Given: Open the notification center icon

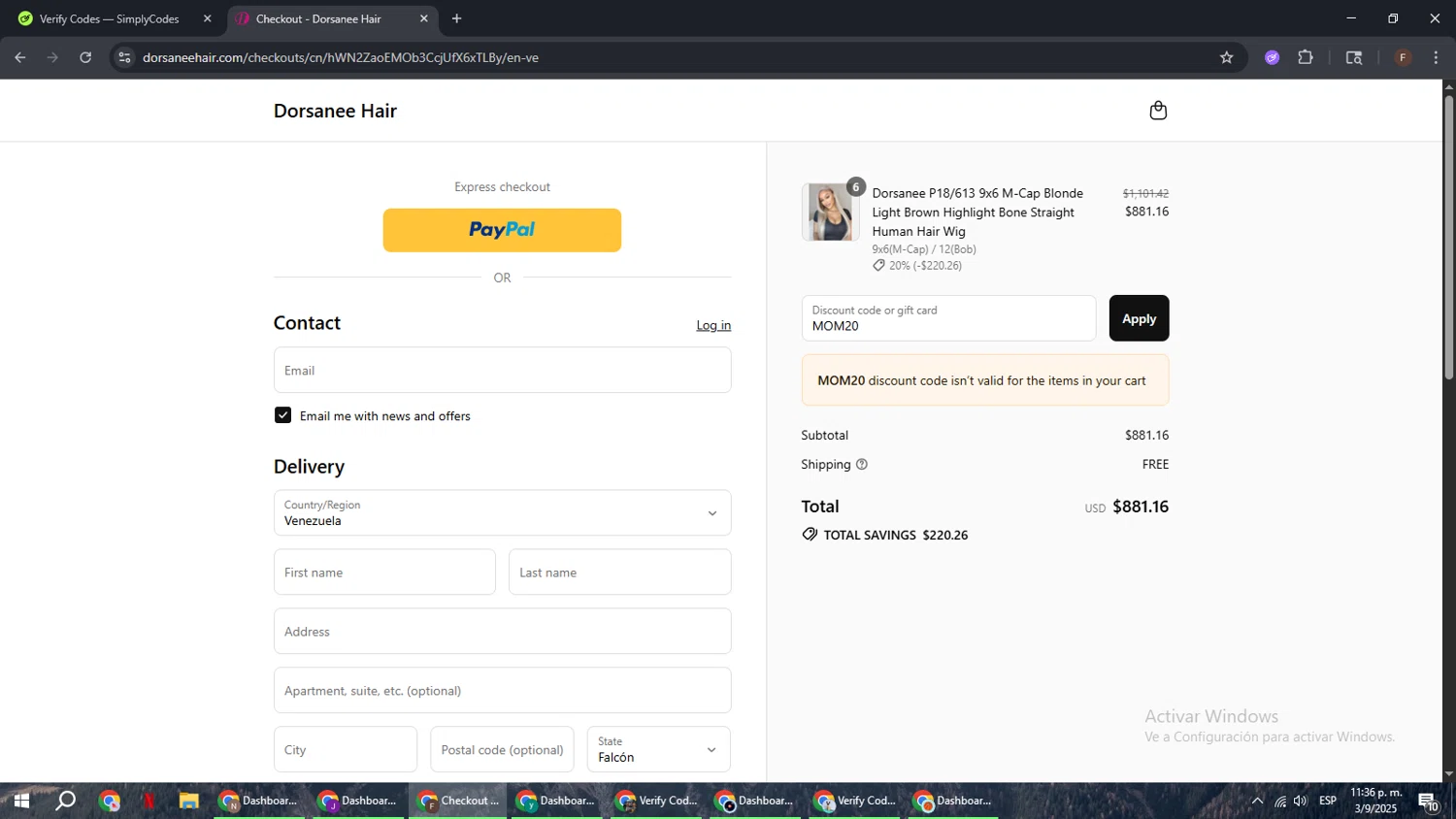Looking at the screenshot, I should coord(1428,802).
